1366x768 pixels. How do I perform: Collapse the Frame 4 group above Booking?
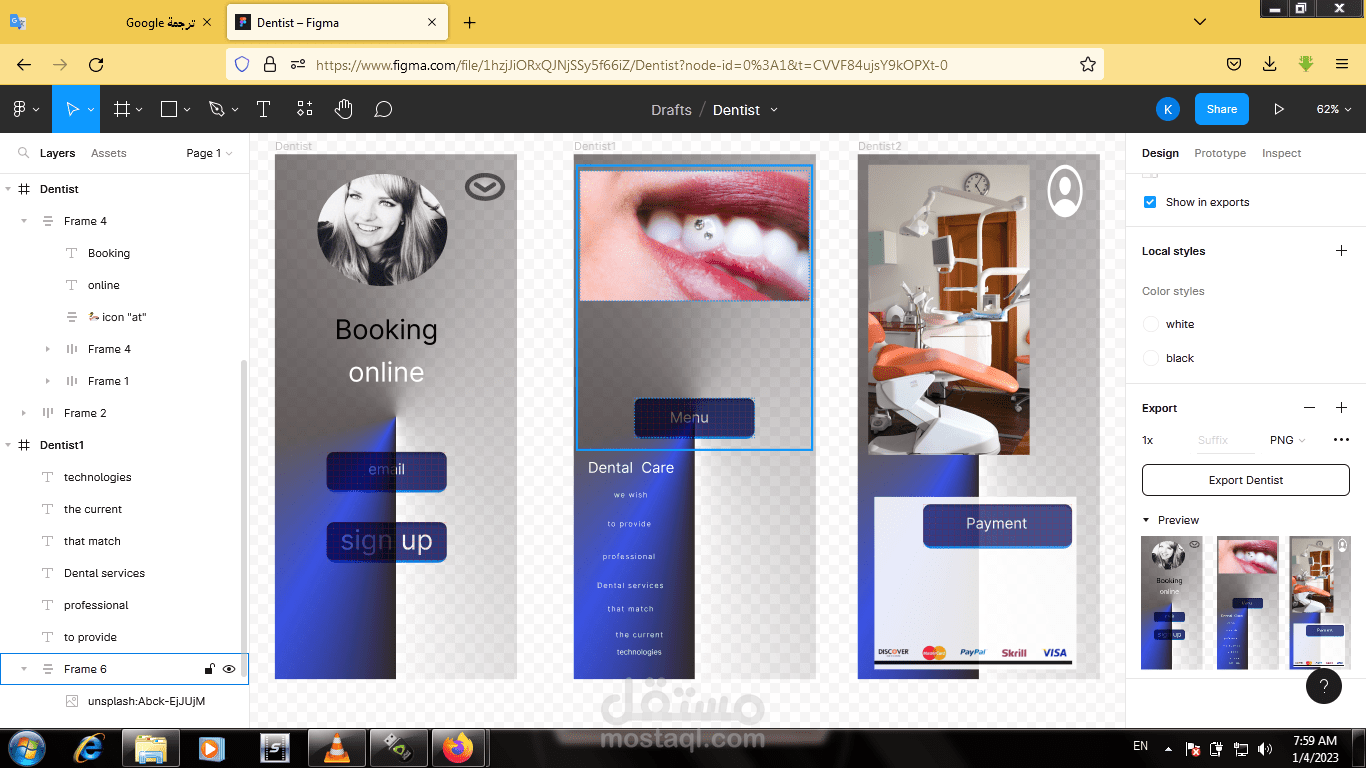click(x=24, y=221)
